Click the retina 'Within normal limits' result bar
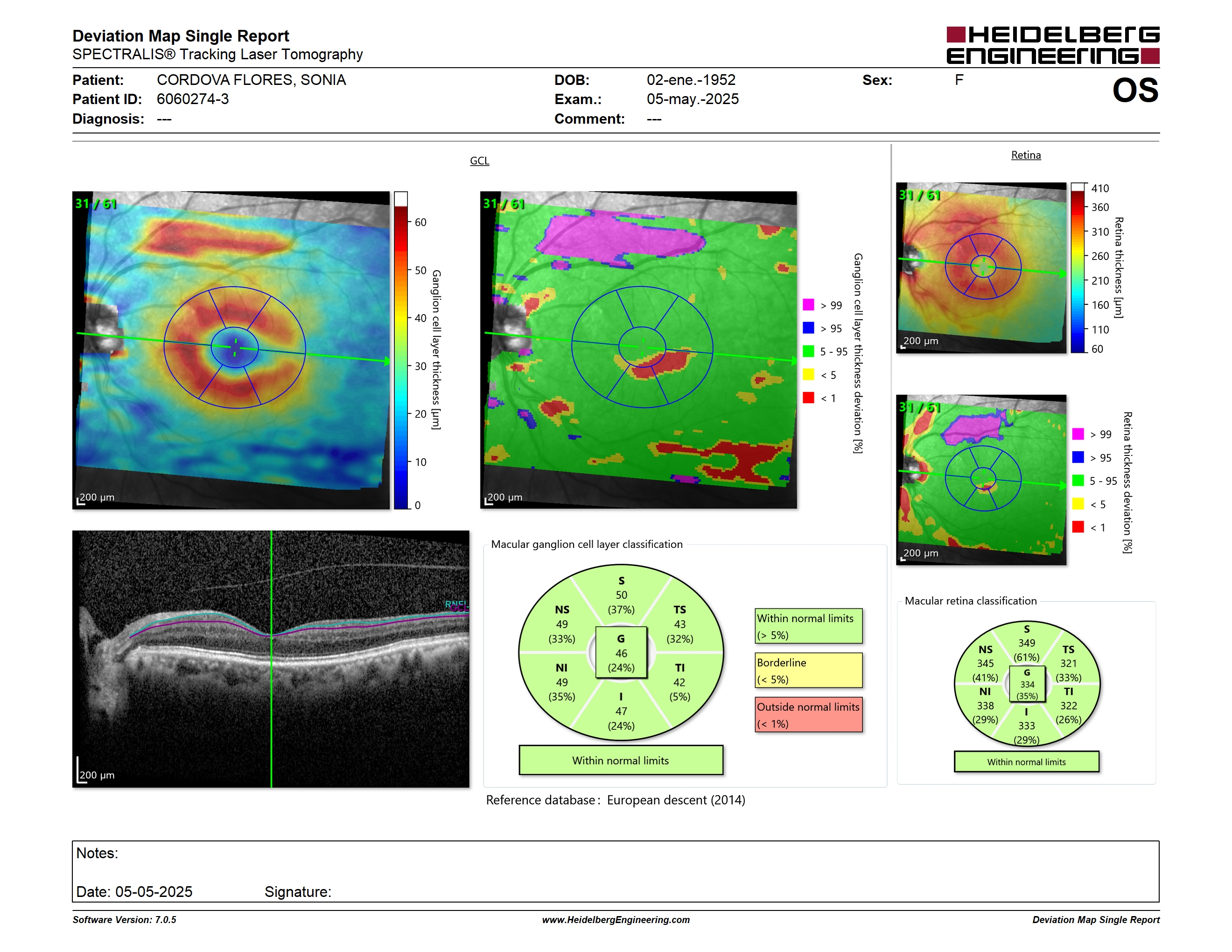 (1026, 762)
